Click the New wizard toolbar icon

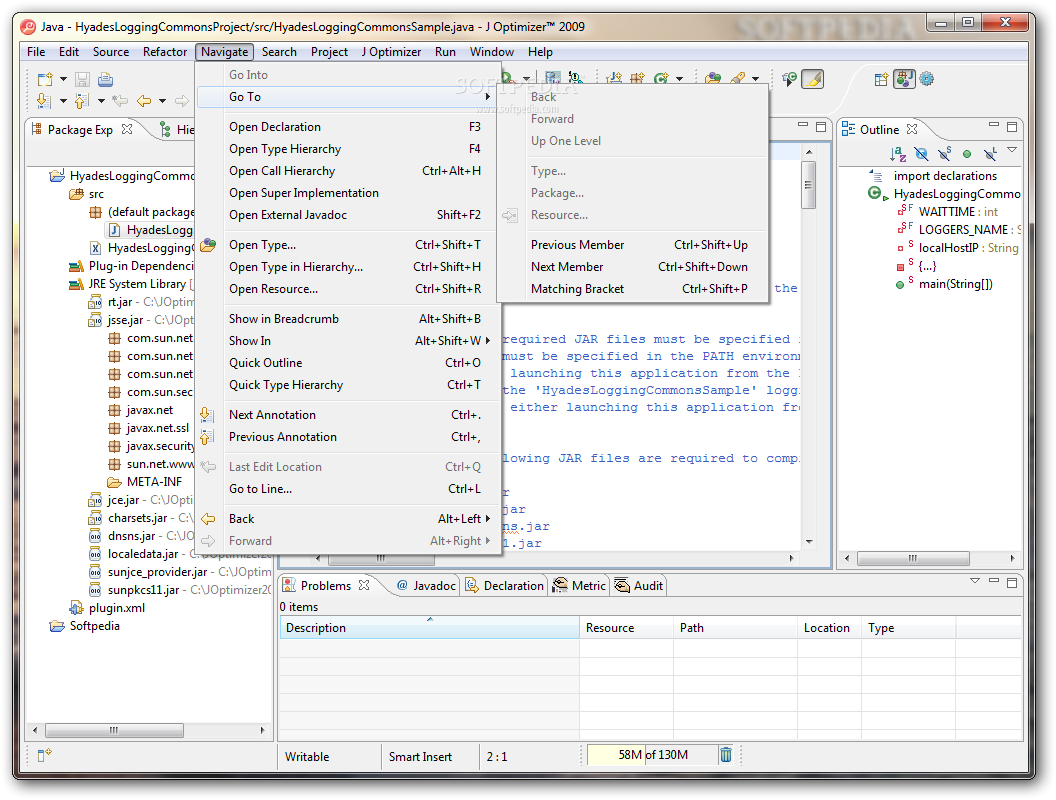(45, 79)
